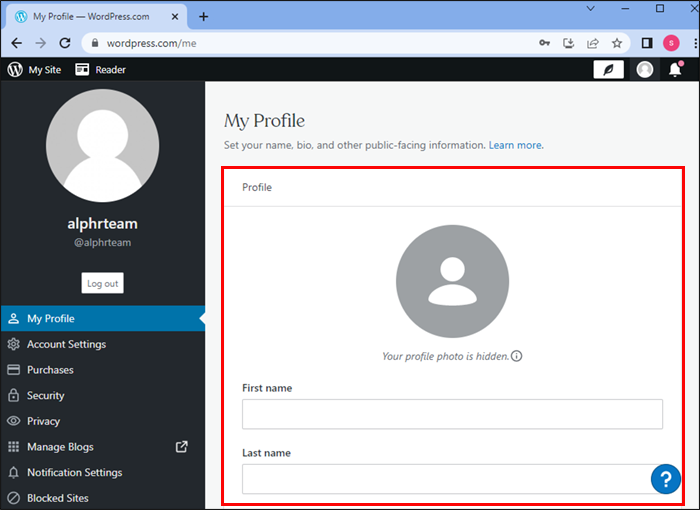700x510 pixels.
Task: Click the alphrteam display name
Action: tap(103, 223)
